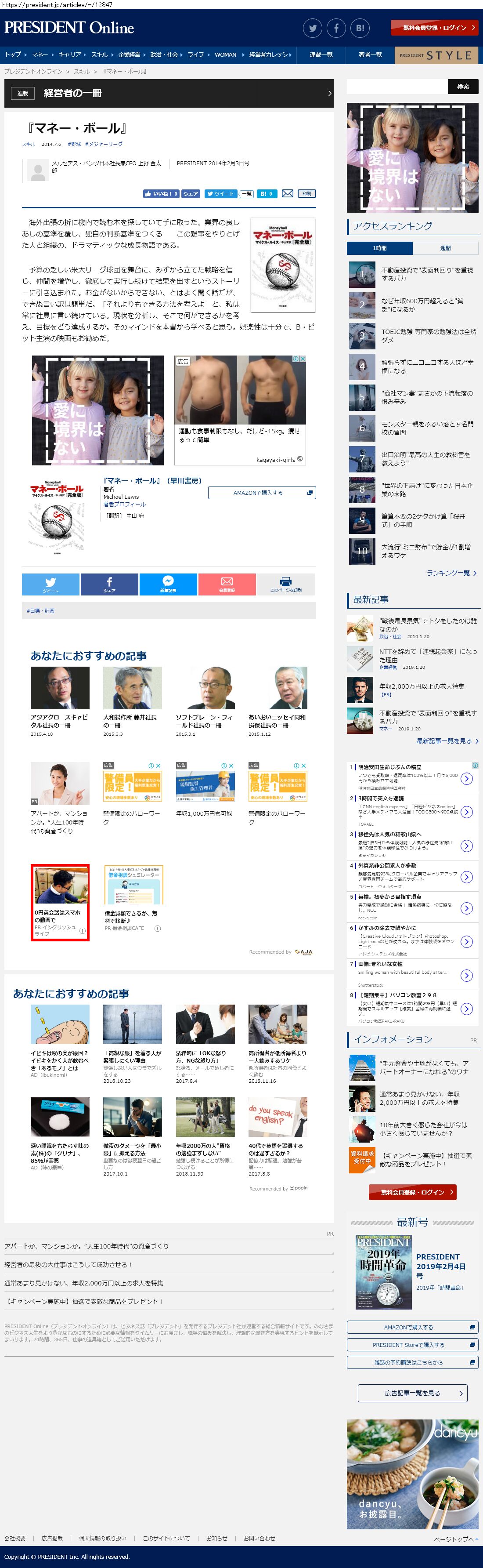This screenshot has height=1568, width=483.
Task: Click AMAZONで購入する beside the book details
Action: coord(262,493)
